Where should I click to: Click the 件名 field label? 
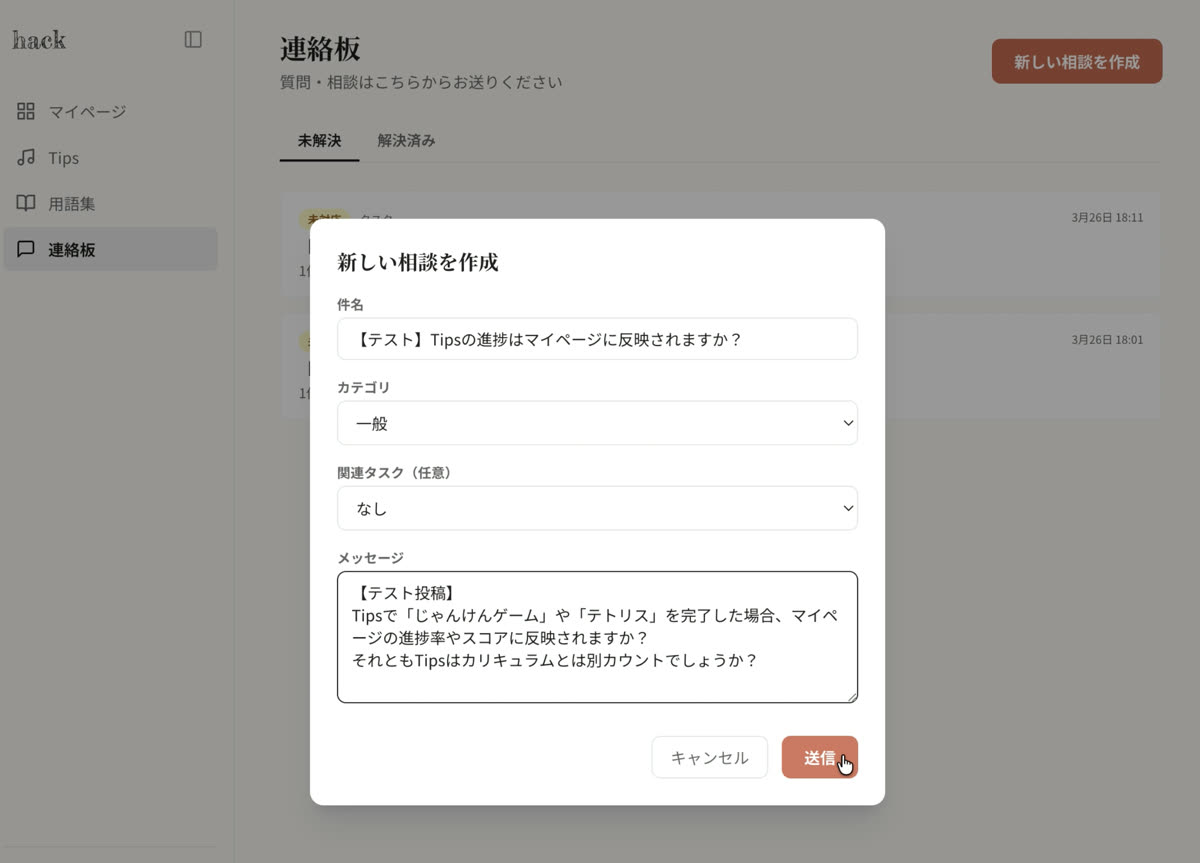click(350, 303)
